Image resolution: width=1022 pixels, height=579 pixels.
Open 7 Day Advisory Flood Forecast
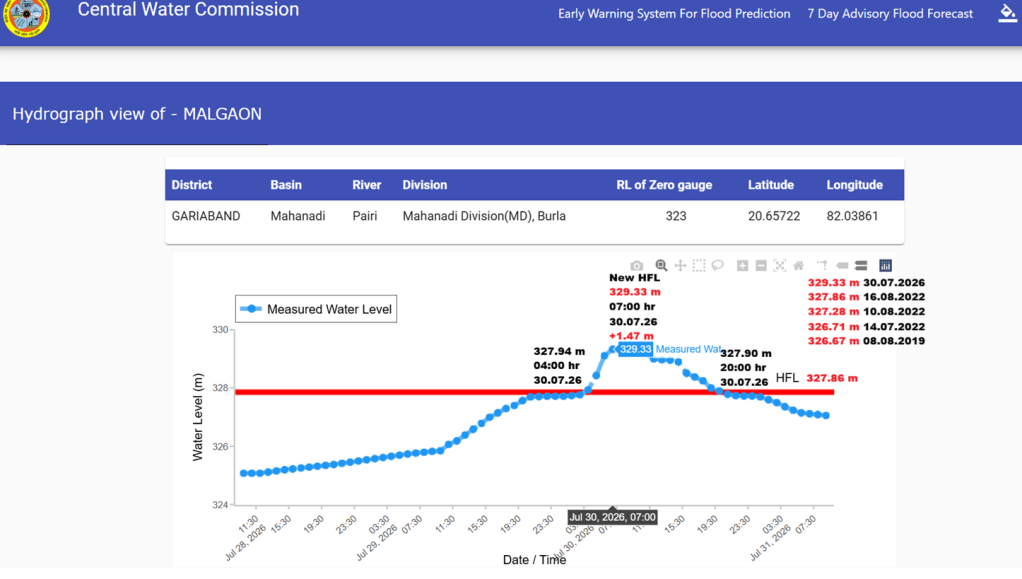point(890,14)
